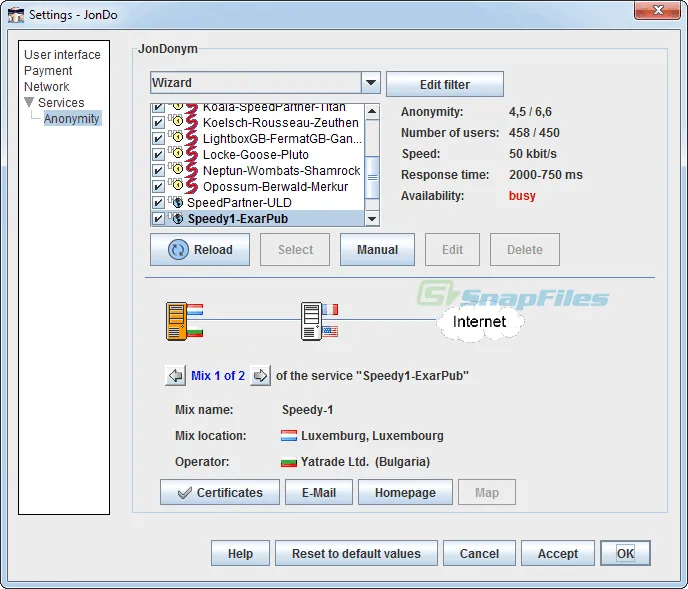Click the first mix server icon (orange)

[176, 321]
